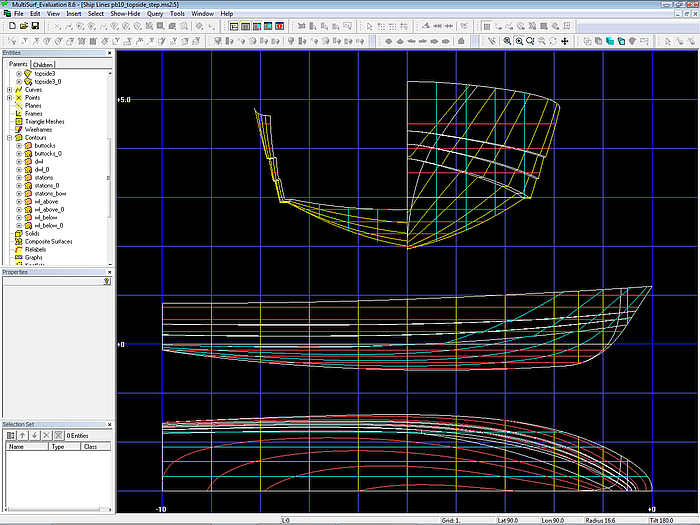Click the Wireframes icon in Entities tree
The image size is (700, 525).
pos(17,129)
